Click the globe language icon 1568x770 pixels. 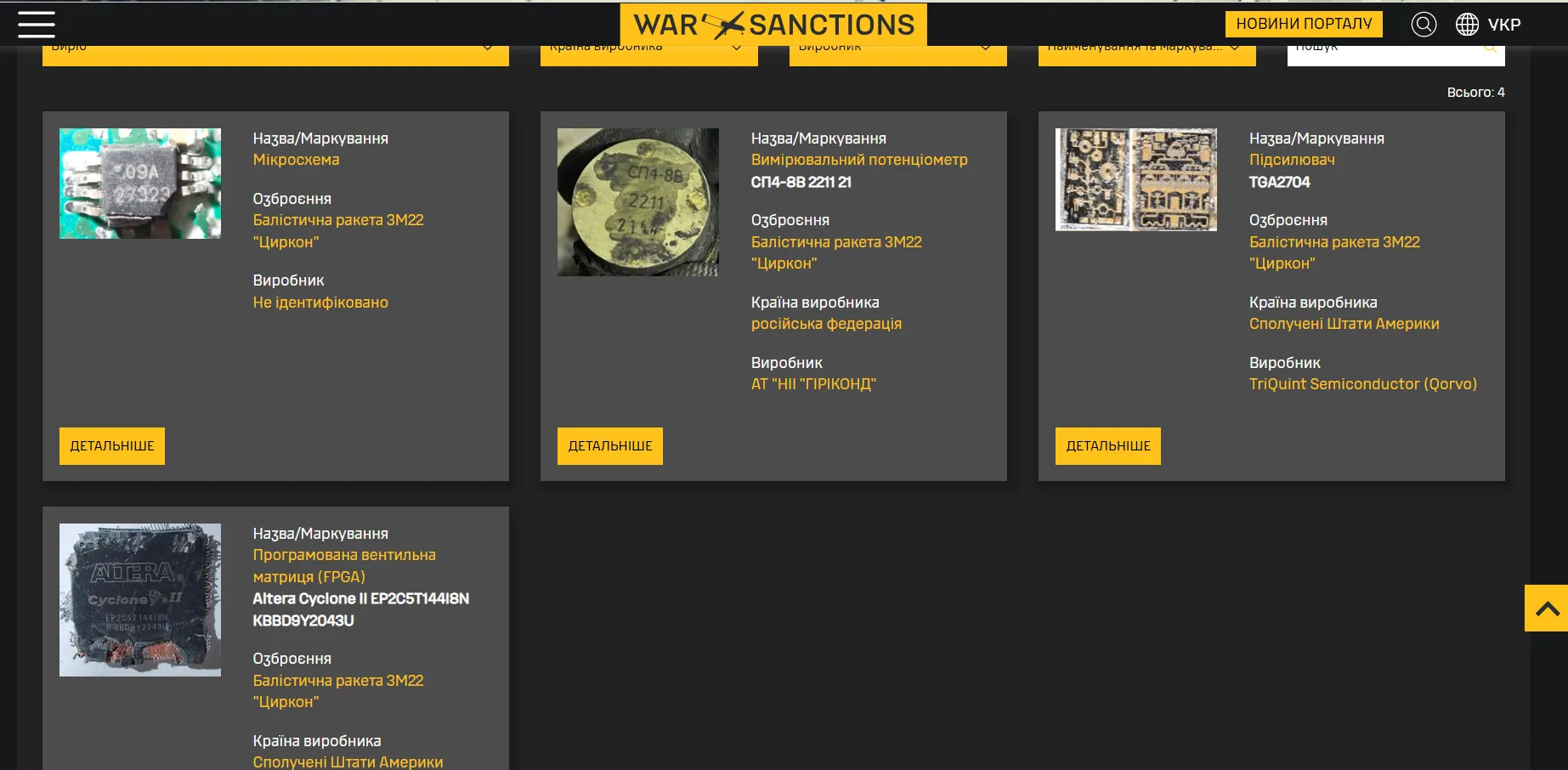(1467, 25)
